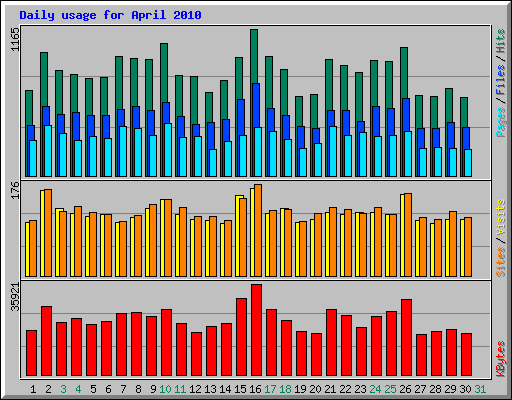Click day 19 on the x-axis
512x400 pixels.
click(300, 389)
